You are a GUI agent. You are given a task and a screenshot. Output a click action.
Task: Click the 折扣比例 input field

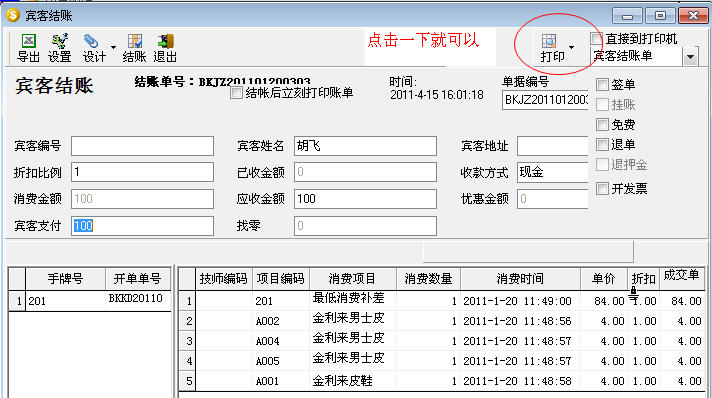tap(142, 172)
